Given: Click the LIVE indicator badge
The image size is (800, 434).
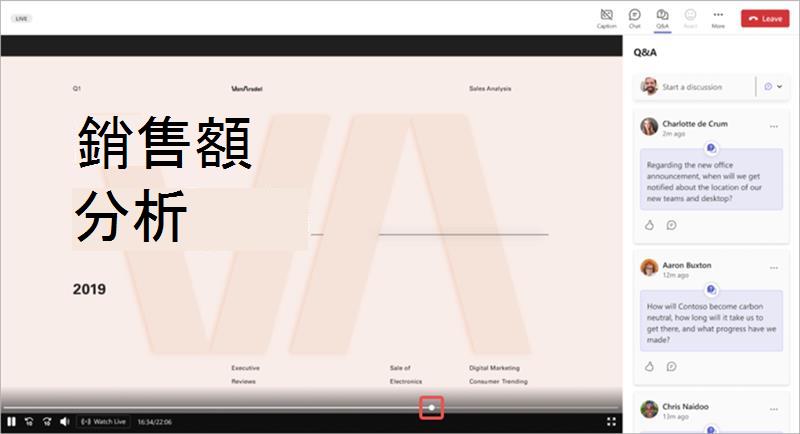Looking at the screenshot, I should tap(21, 19).
